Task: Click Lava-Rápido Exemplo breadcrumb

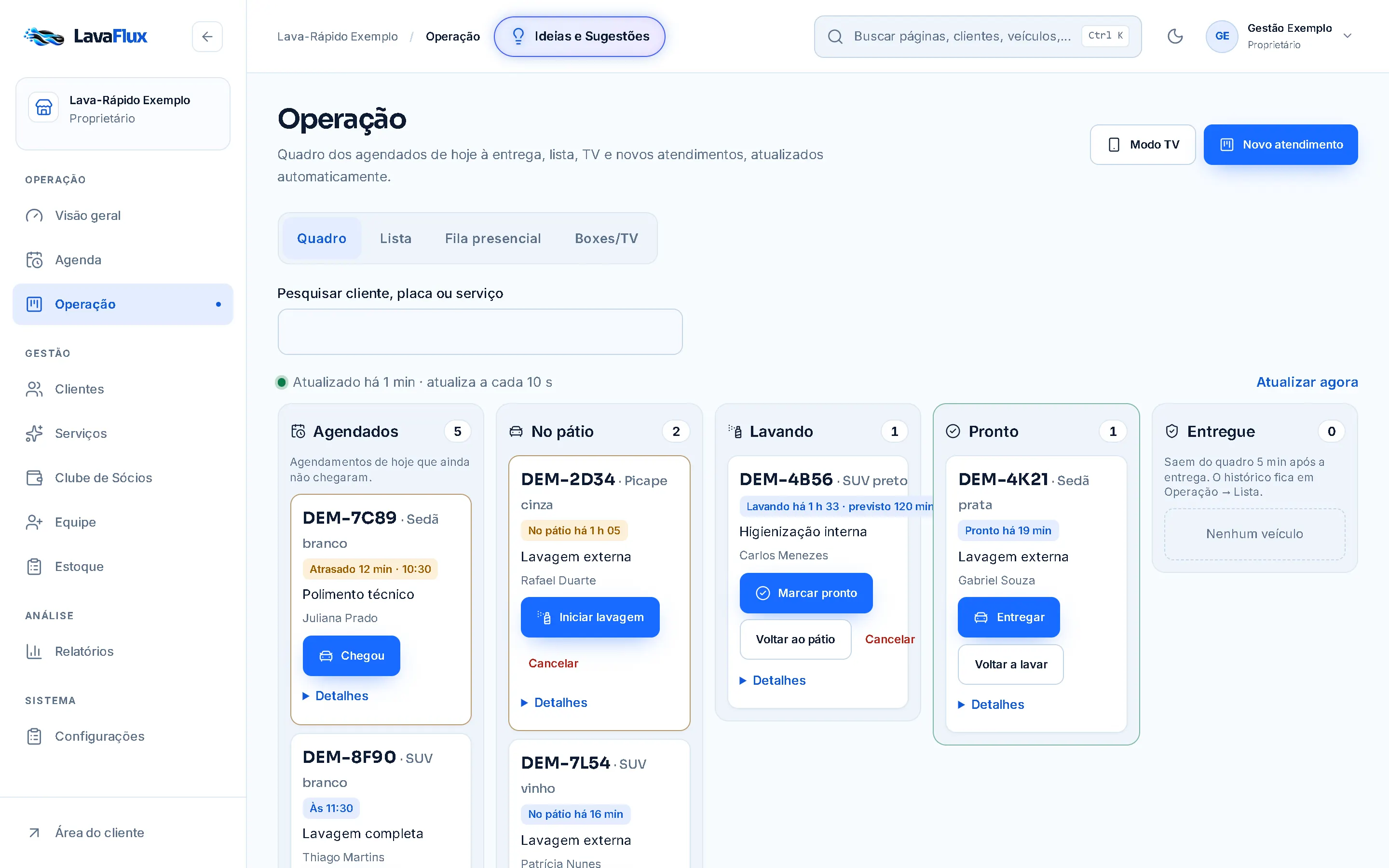Action: pyautogui.click(x=338, y=36)
